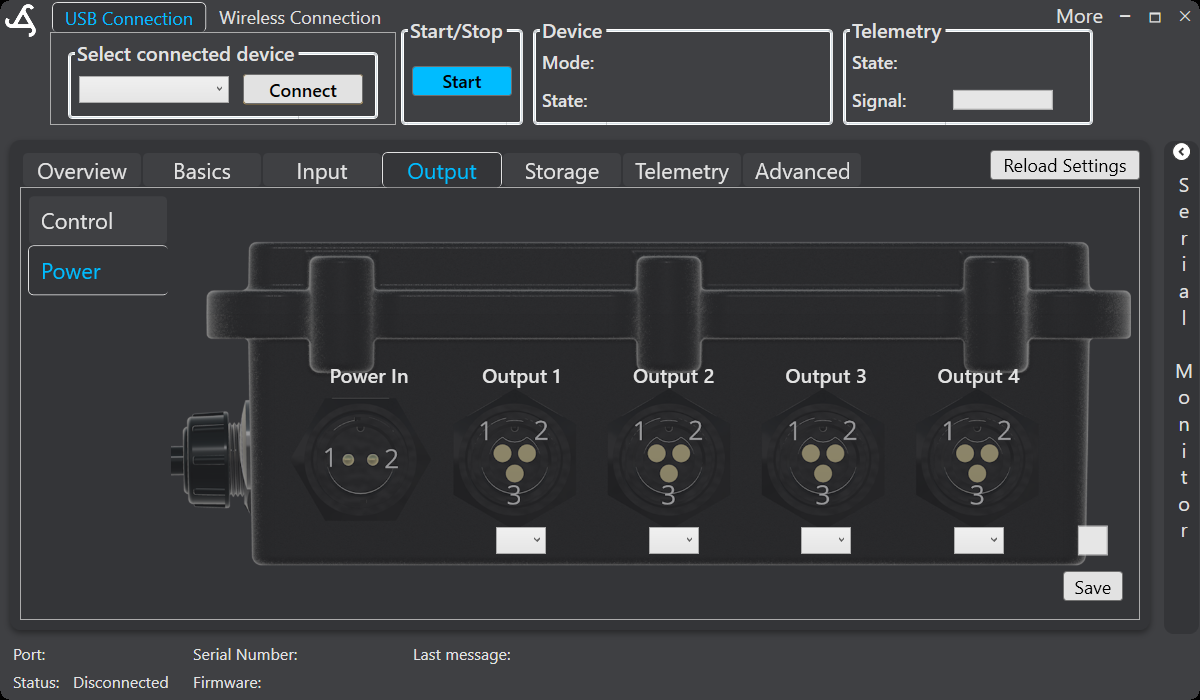The width and height of the screenshot is (1200, 700).
Task: Select the Control side tab
Action: tap(97, 221)
